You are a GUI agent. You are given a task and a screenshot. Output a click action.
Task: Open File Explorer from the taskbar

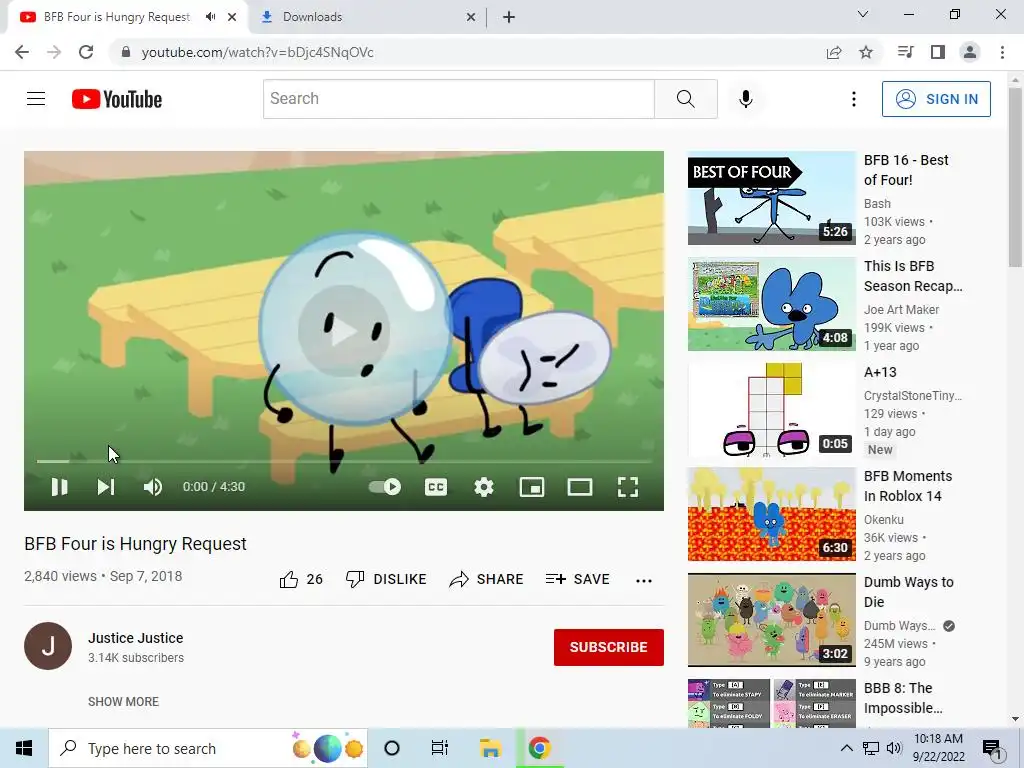pos(490,748)
